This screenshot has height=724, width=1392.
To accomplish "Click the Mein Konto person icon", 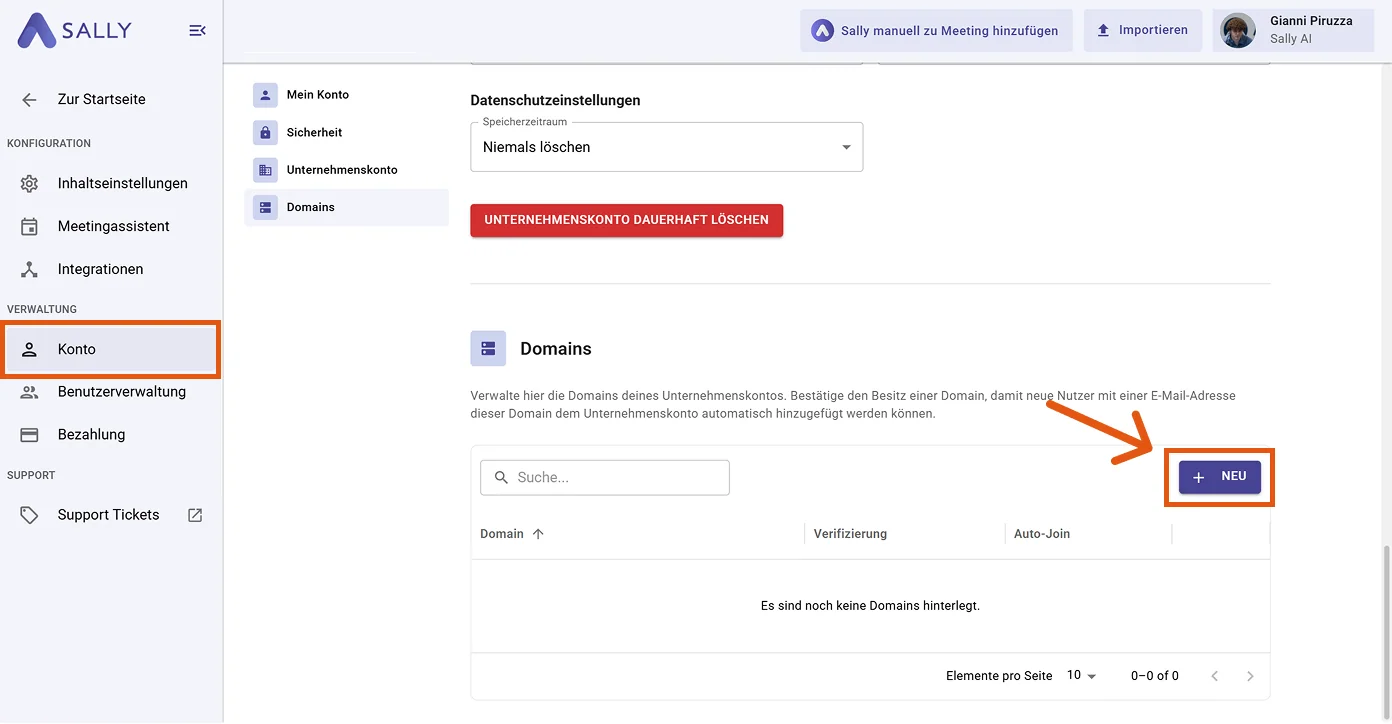I will (265, 95).
